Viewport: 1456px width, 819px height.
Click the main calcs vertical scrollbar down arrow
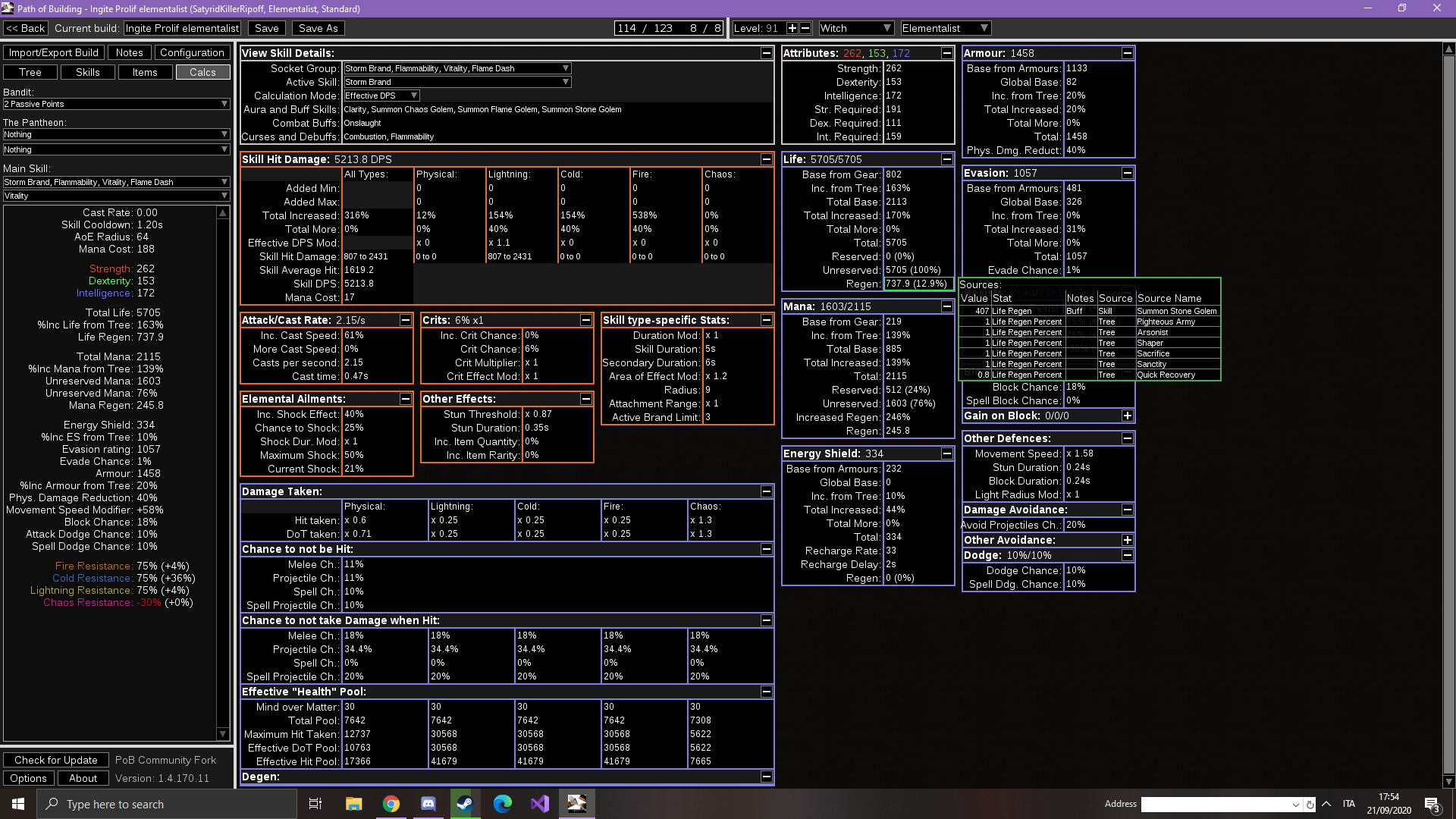1448,781
